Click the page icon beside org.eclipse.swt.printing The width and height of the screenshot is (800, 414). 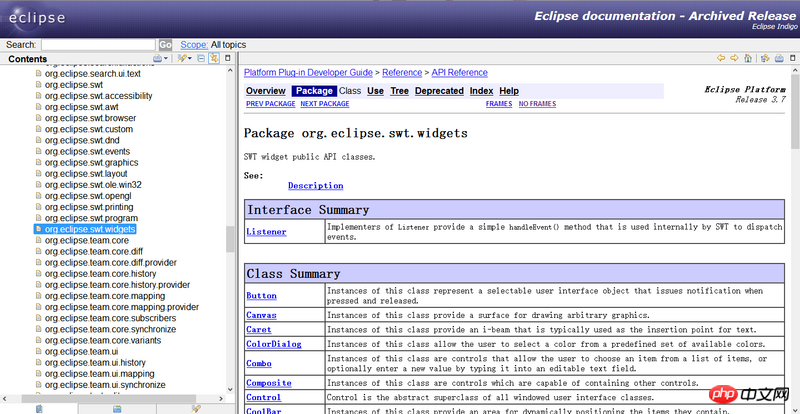pyautogui.click(x=38, y=207)
